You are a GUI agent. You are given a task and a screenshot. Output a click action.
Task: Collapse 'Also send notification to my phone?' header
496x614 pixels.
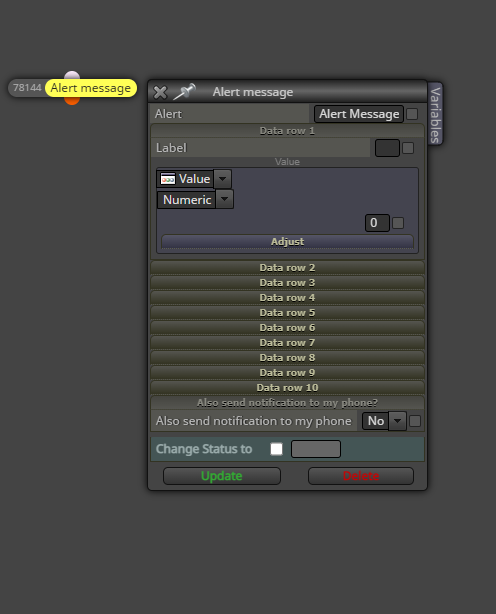pyautogui.click(x=287, y=403)
